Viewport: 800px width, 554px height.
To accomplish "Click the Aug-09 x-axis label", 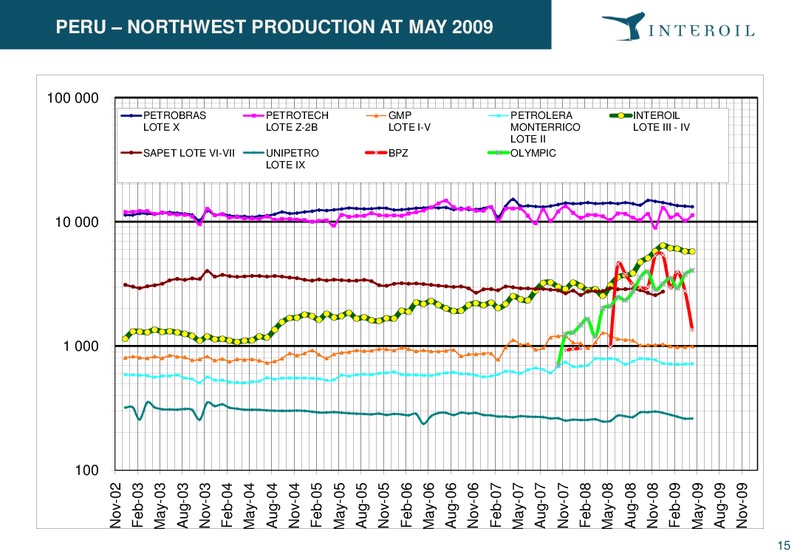I will click(721, 506).
